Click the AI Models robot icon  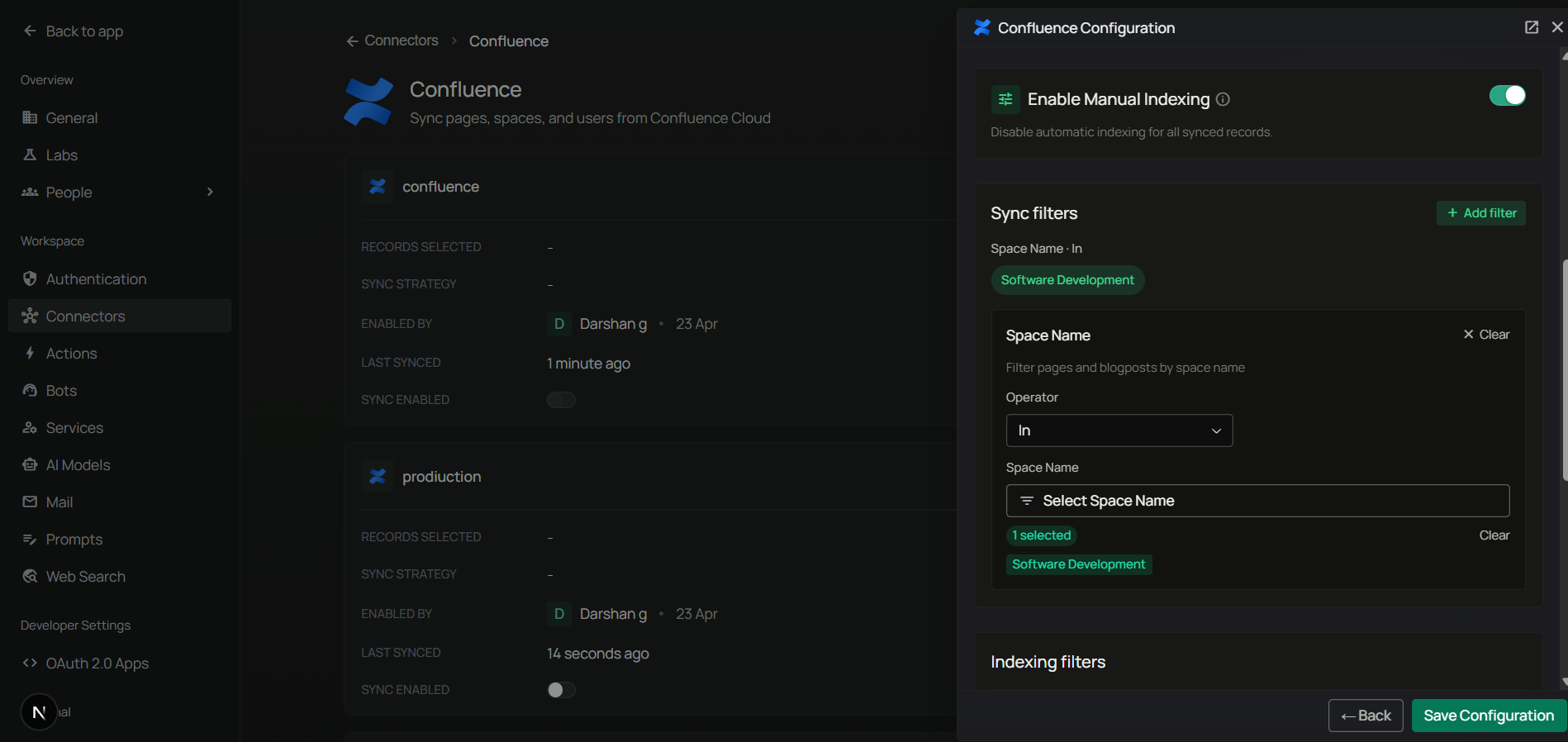[x=30, y=464]
